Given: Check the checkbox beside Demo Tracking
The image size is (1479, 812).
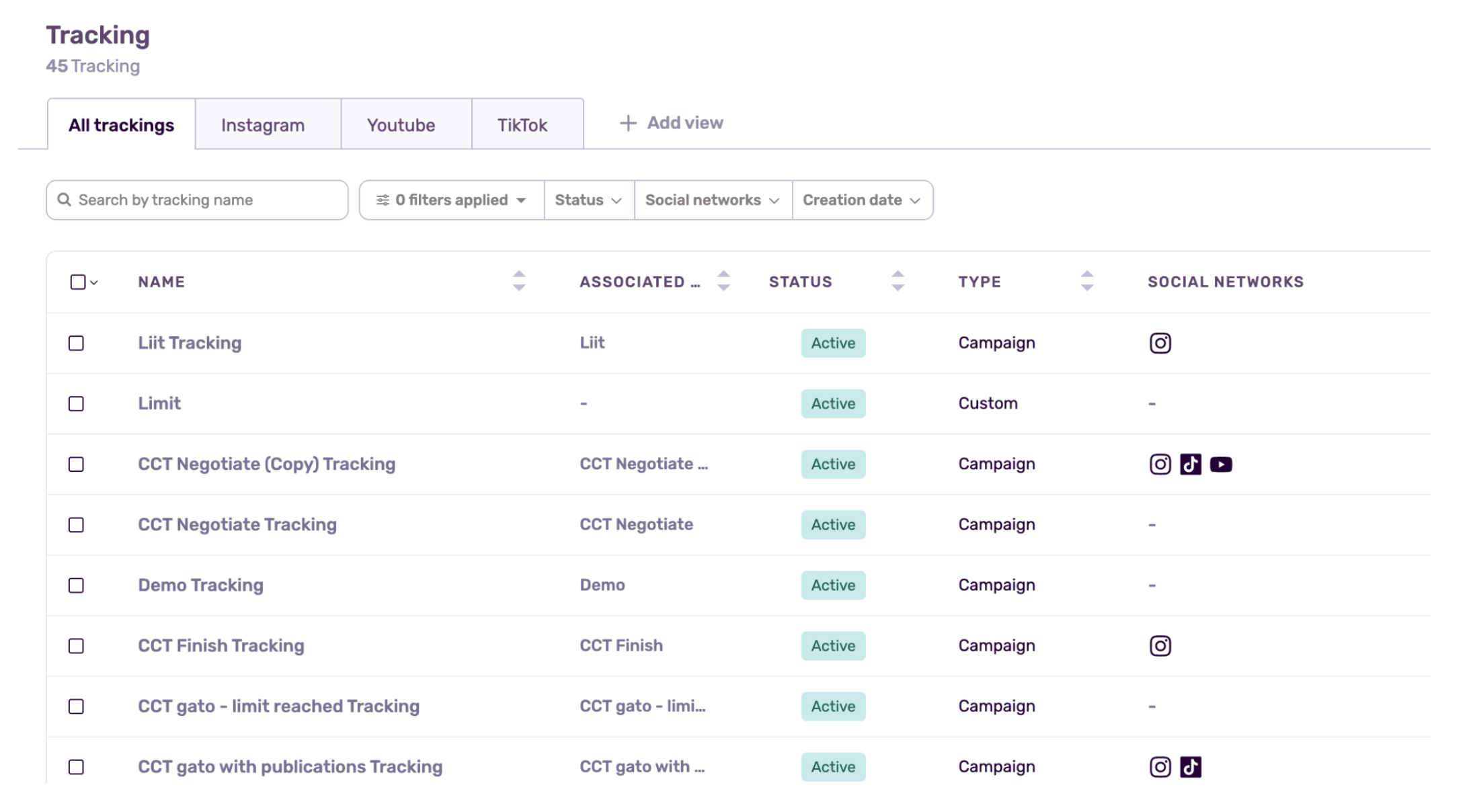Looking at the screenshot, I should coord(76,585).
